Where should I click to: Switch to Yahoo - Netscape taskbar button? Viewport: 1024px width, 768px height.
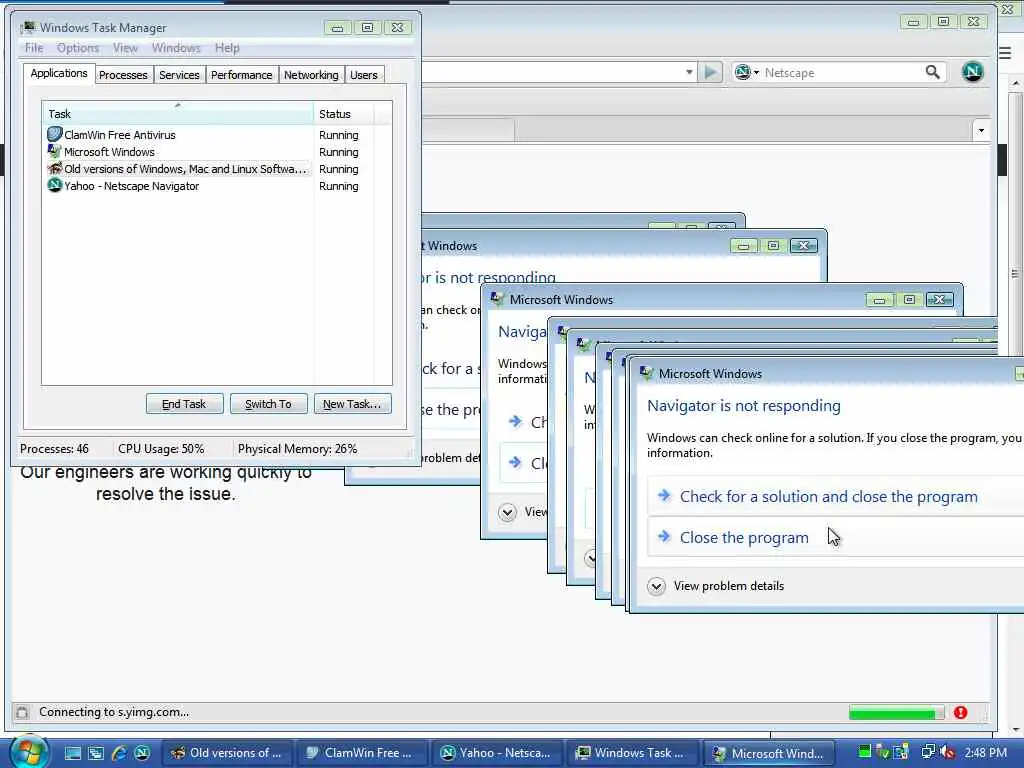point(497,753)
